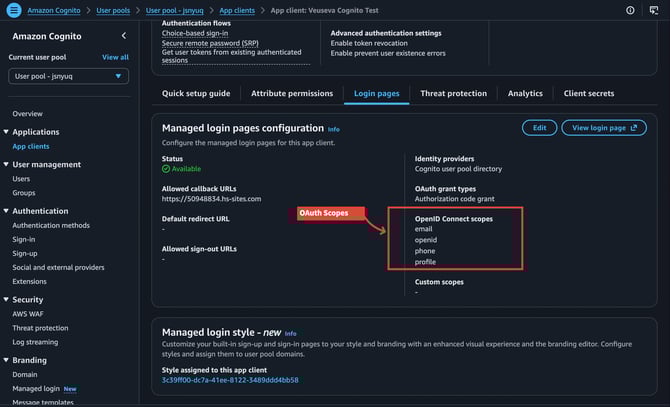Click Cognito user pool directory value

point(458,169)
